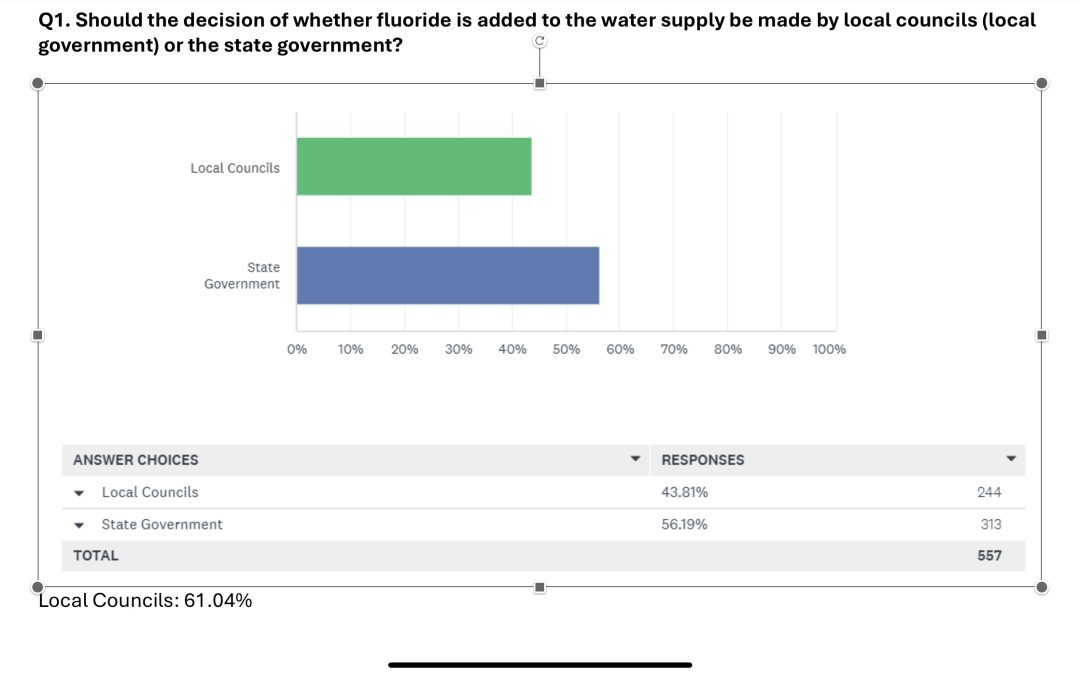Select the top-left corner resize handle
The height and width of the screenshot is (675, 1080).
click(38, 83)
